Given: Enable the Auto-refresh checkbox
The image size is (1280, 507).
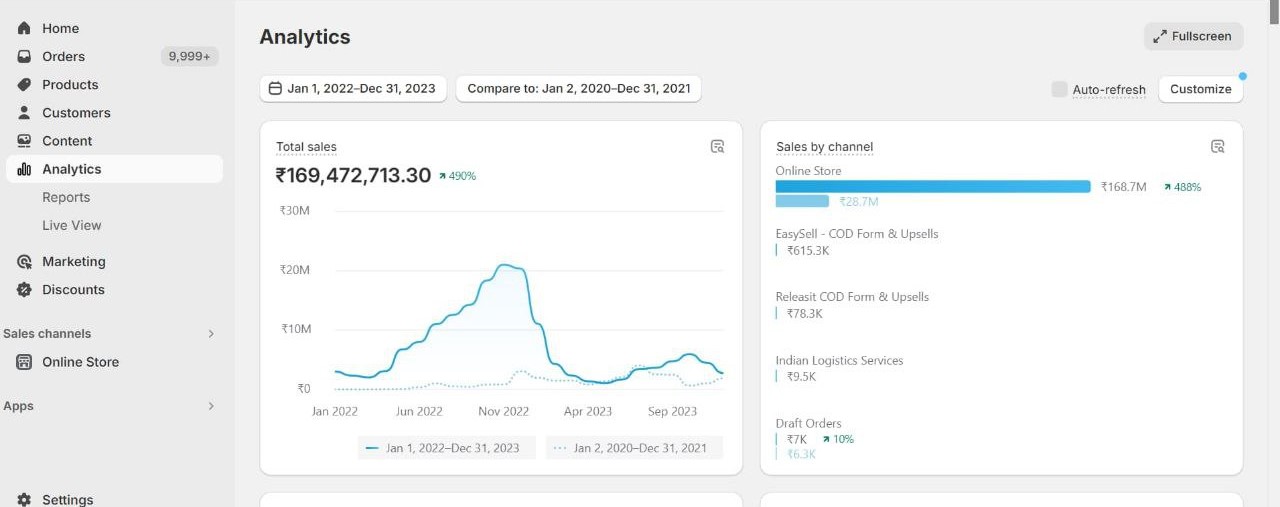Looking at the screenshot, I should tap(1059, 89).
